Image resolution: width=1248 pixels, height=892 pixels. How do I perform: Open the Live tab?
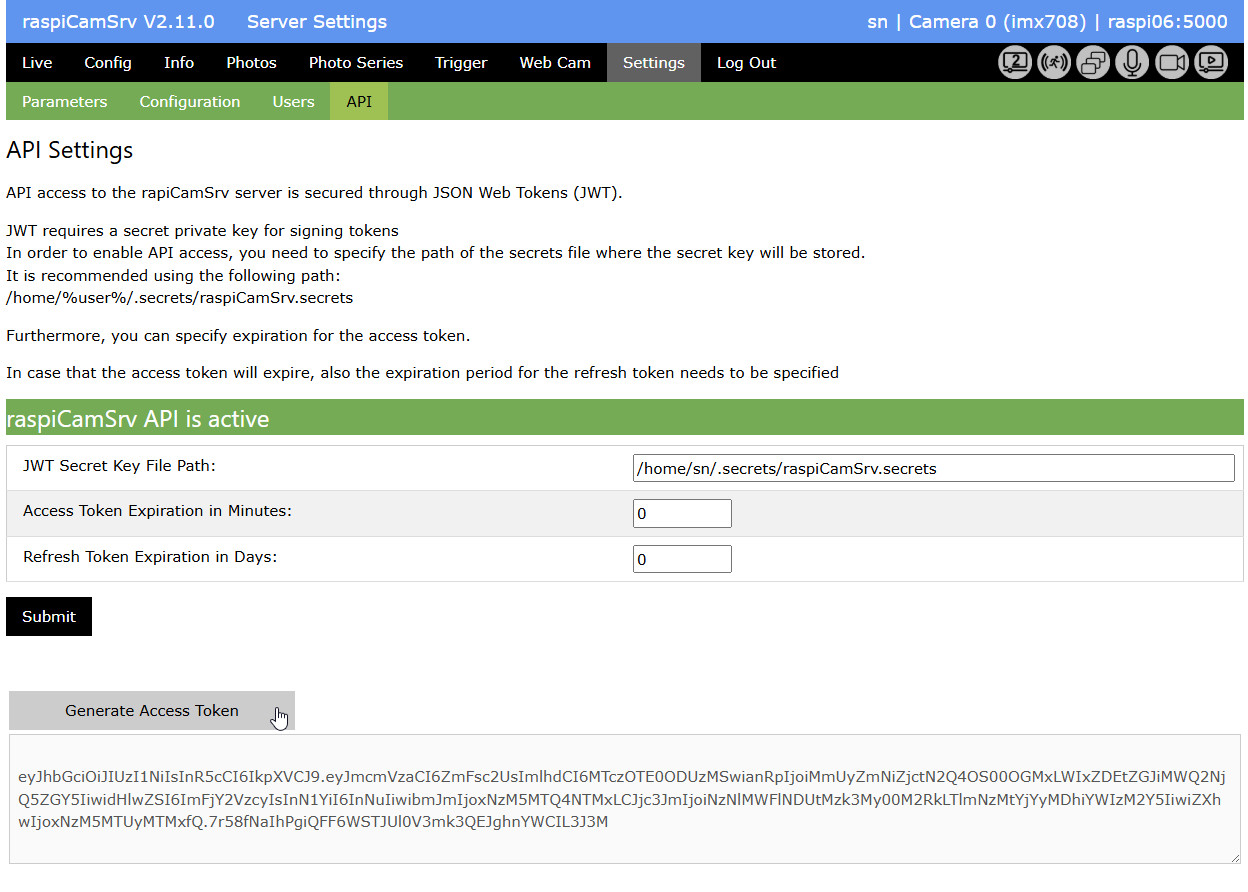point(36,62)
